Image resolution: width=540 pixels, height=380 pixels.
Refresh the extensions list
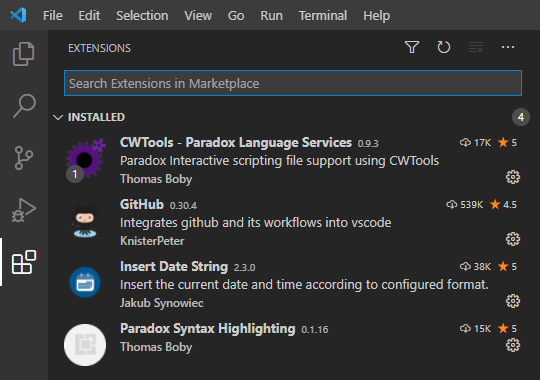pos(444,47)
